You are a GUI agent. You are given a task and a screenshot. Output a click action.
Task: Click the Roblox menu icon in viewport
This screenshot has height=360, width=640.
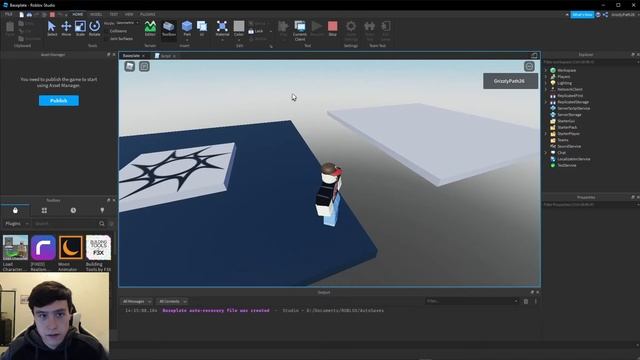point(130,67)
